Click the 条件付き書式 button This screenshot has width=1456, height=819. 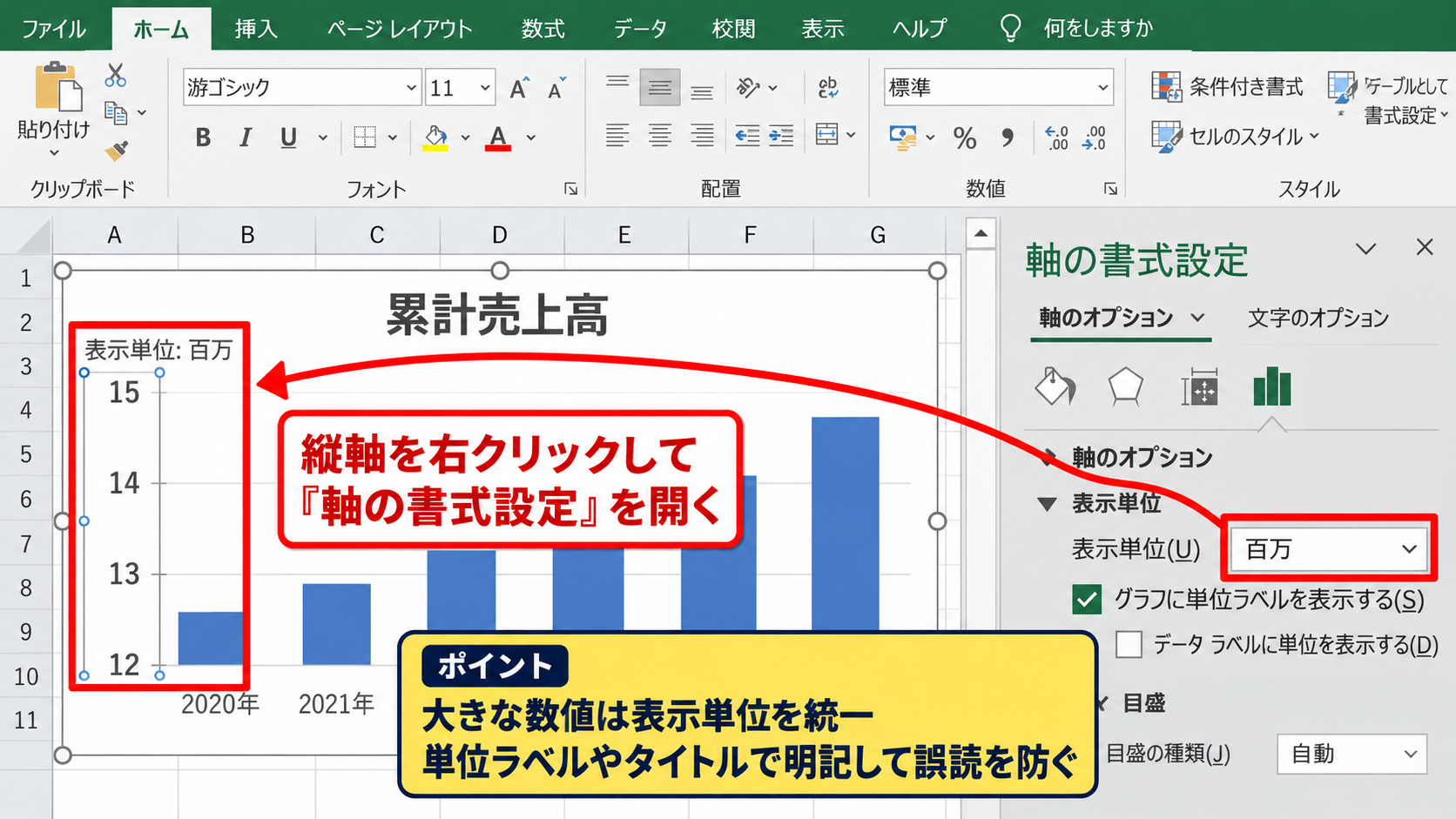(x=1227, y=86)
